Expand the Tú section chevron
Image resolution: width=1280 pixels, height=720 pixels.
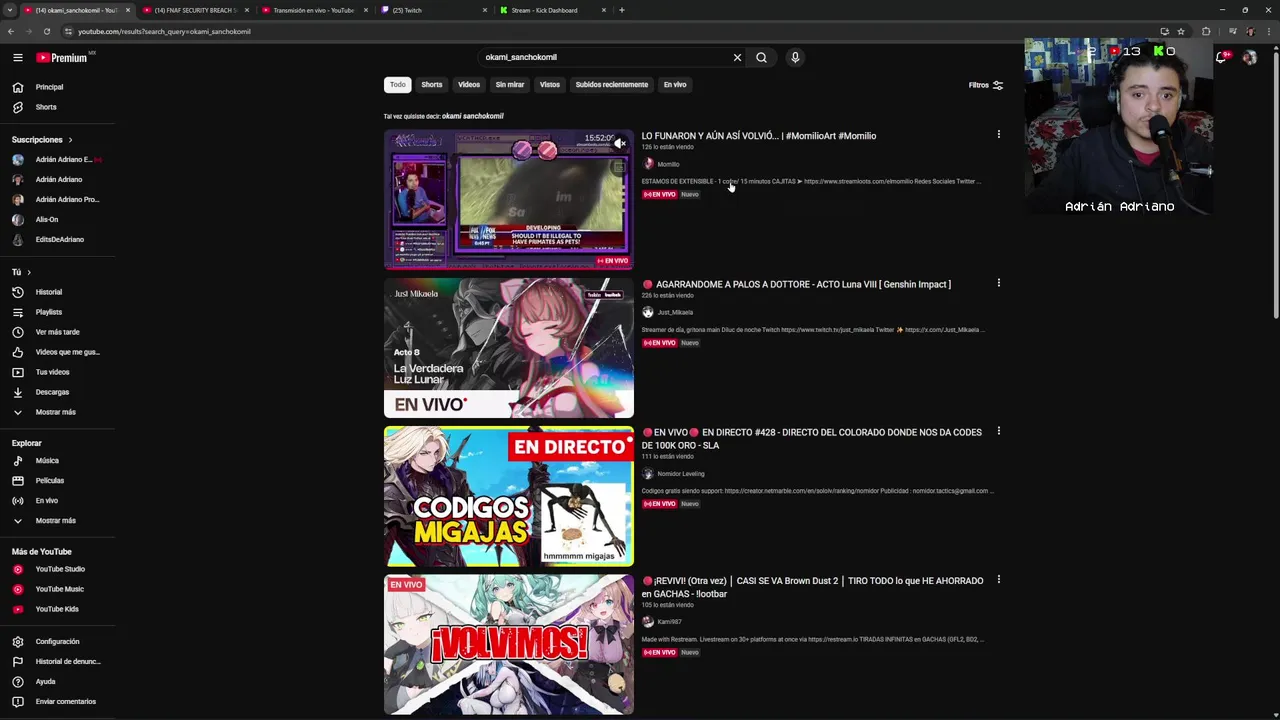click(x=29, y=272)
